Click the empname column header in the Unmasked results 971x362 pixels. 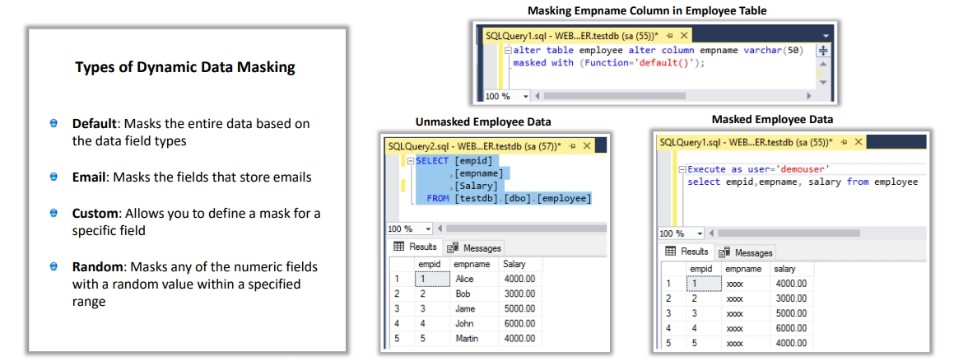click(474, 264)
